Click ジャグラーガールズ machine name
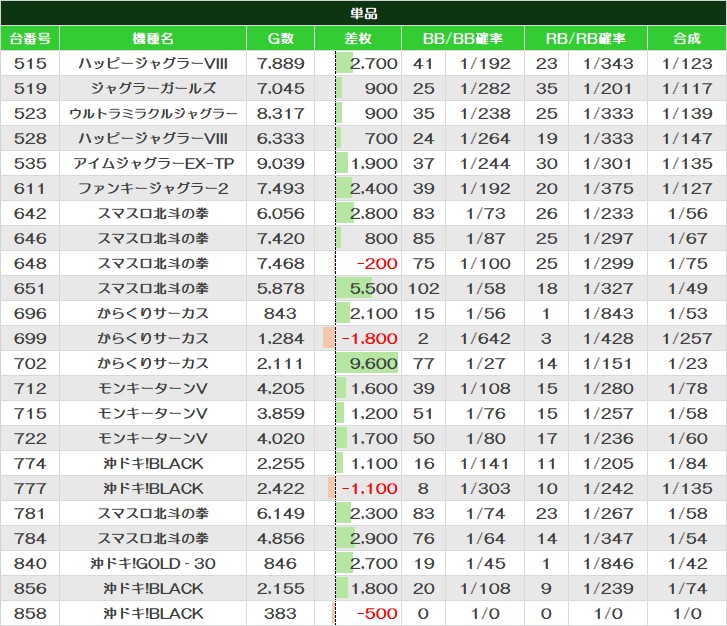727x626 pixels. 153,89
